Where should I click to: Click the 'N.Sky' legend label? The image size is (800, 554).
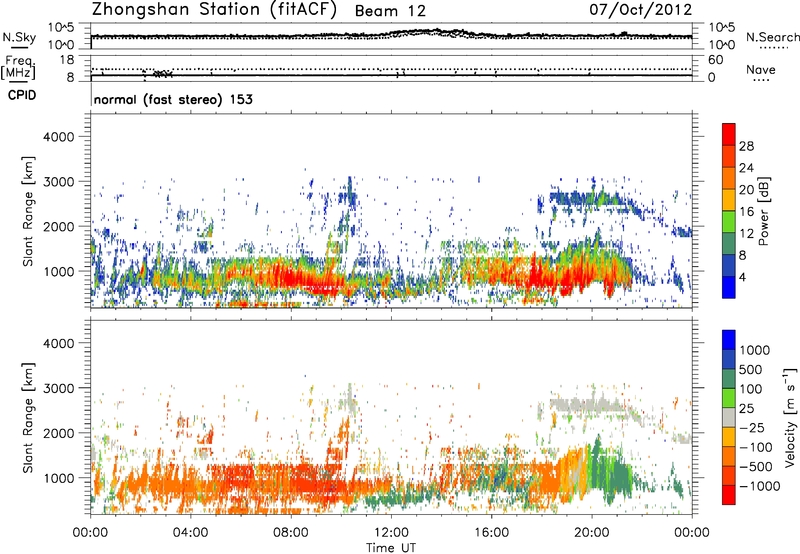click(19, 37)
